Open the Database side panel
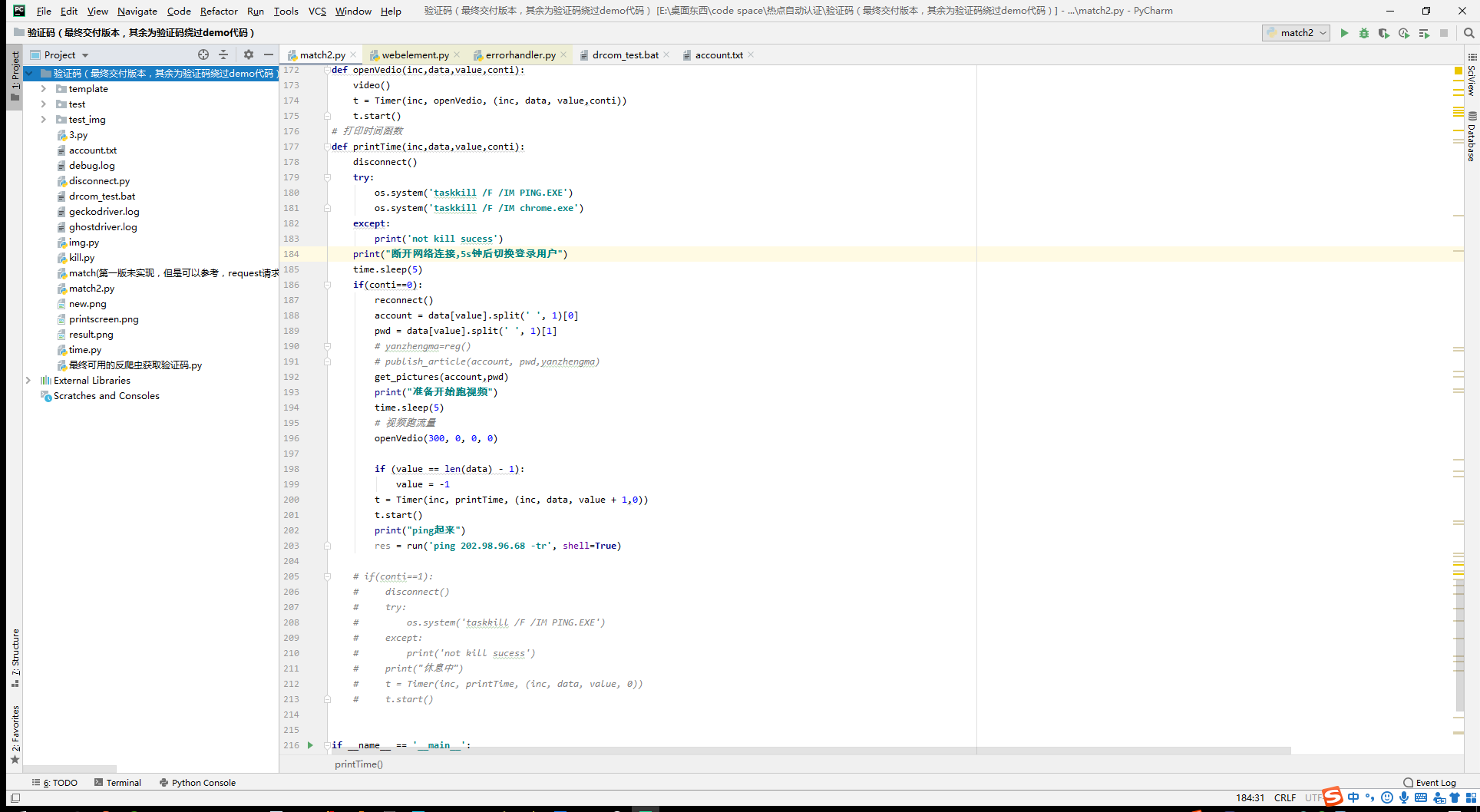This screenshot has height=812, width=1480. coord(1472,137)
